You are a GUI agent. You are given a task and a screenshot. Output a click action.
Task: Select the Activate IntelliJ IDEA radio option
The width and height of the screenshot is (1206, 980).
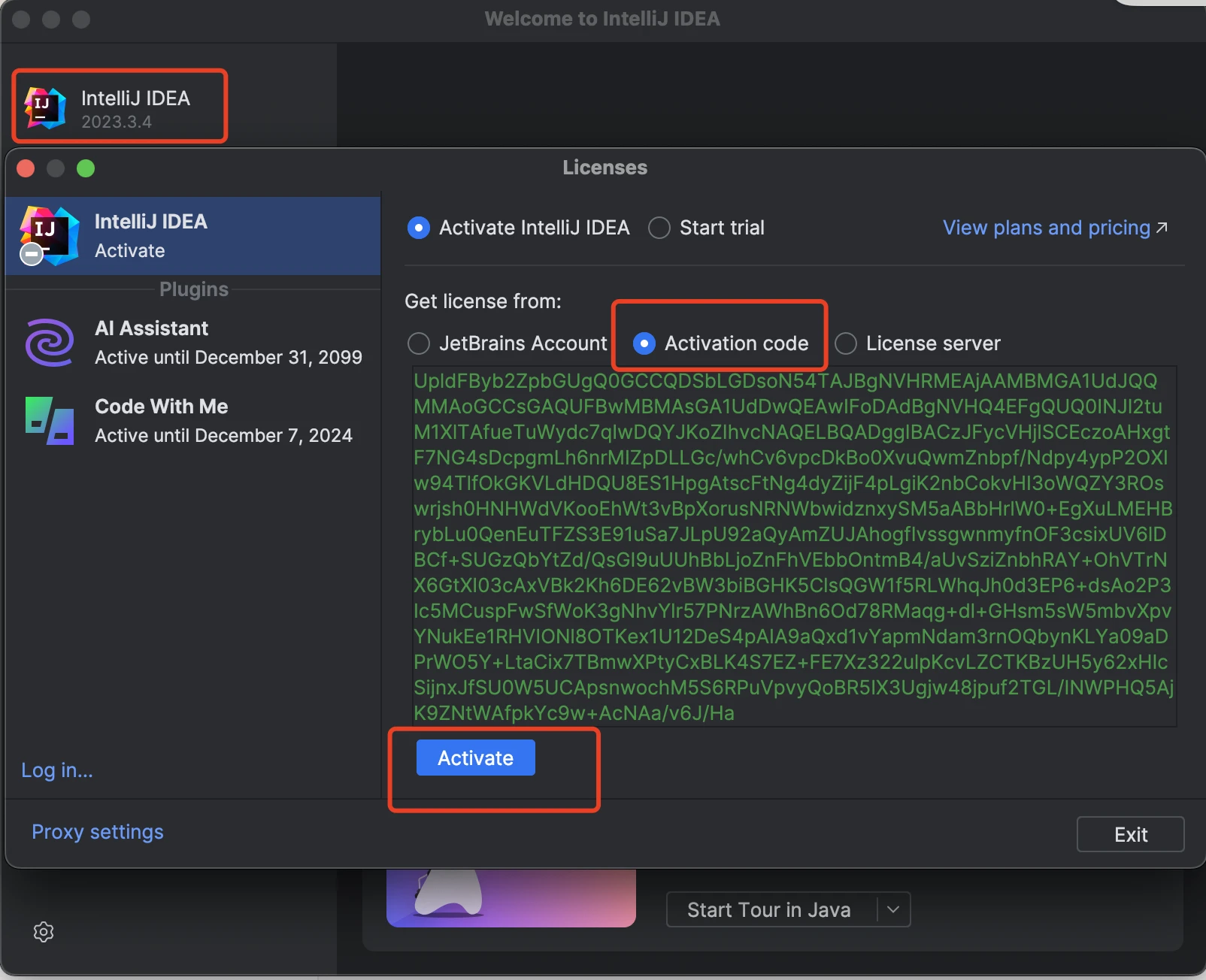pos(419,228)
